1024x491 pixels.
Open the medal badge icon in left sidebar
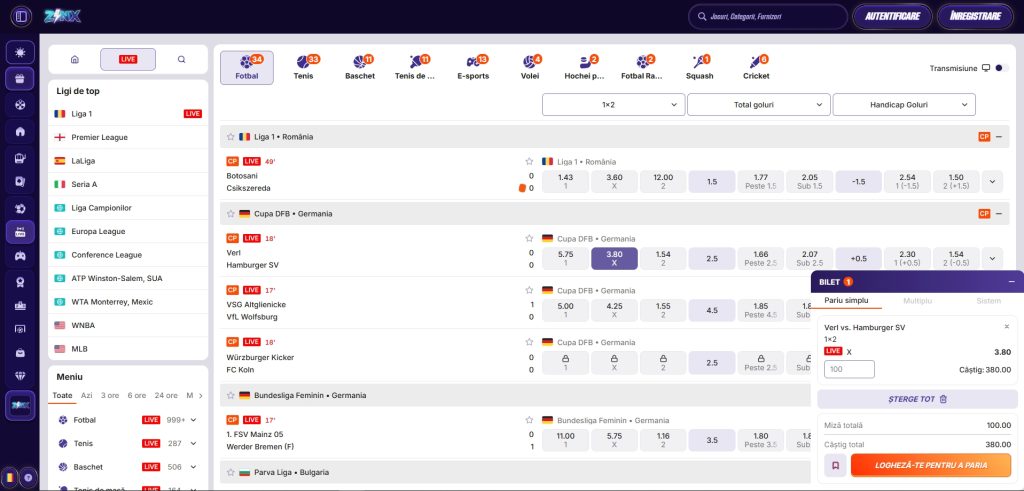tap(20, 281)
